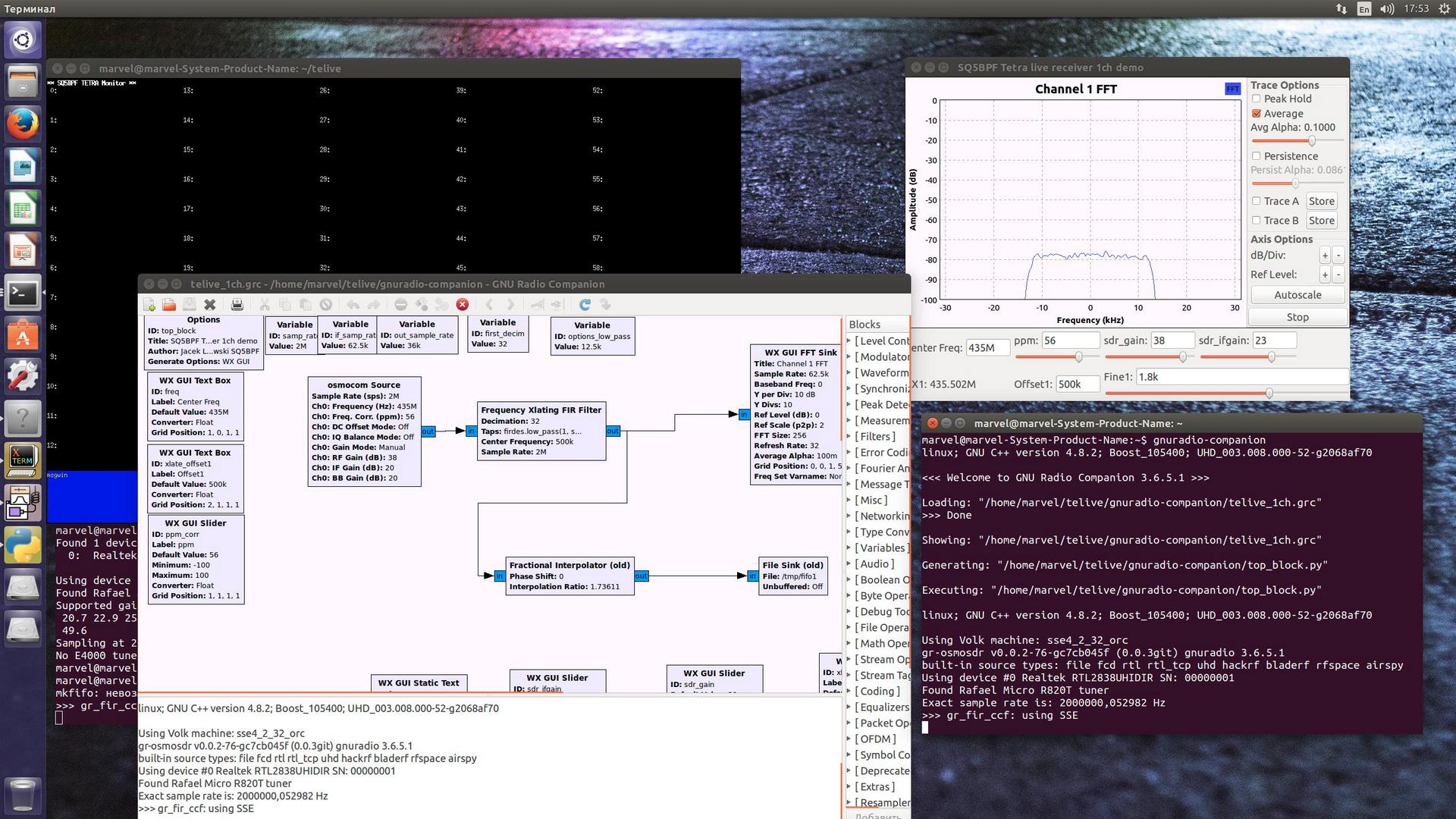Open Firefox from the launcher
The height and width of the screenshot is (819, 1456).
coord(23,123)
